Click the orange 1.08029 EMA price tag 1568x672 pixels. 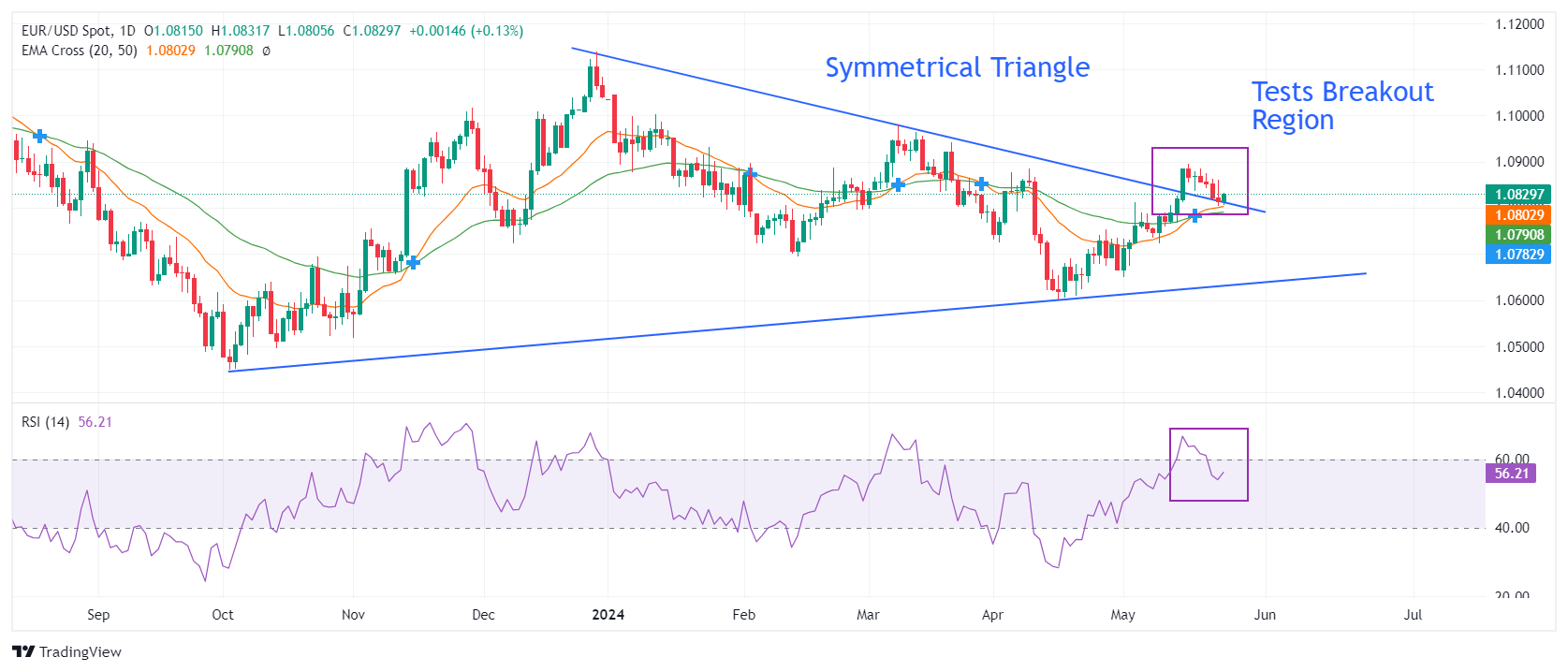(x=1517, y=214)
